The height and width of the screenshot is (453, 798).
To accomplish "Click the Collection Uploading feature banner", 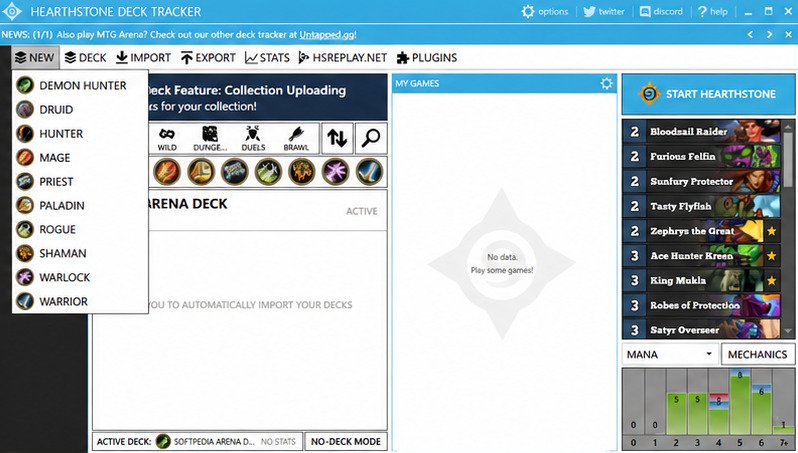I will tap(268, 97).
